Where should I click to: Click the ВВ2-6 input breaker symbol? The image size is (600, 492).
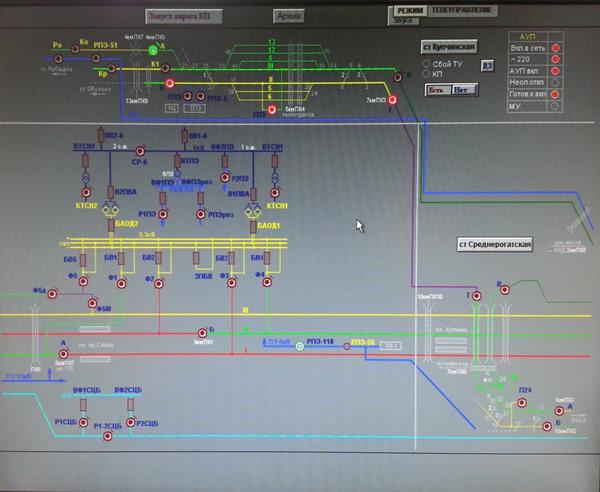click(x=101, y=135)
